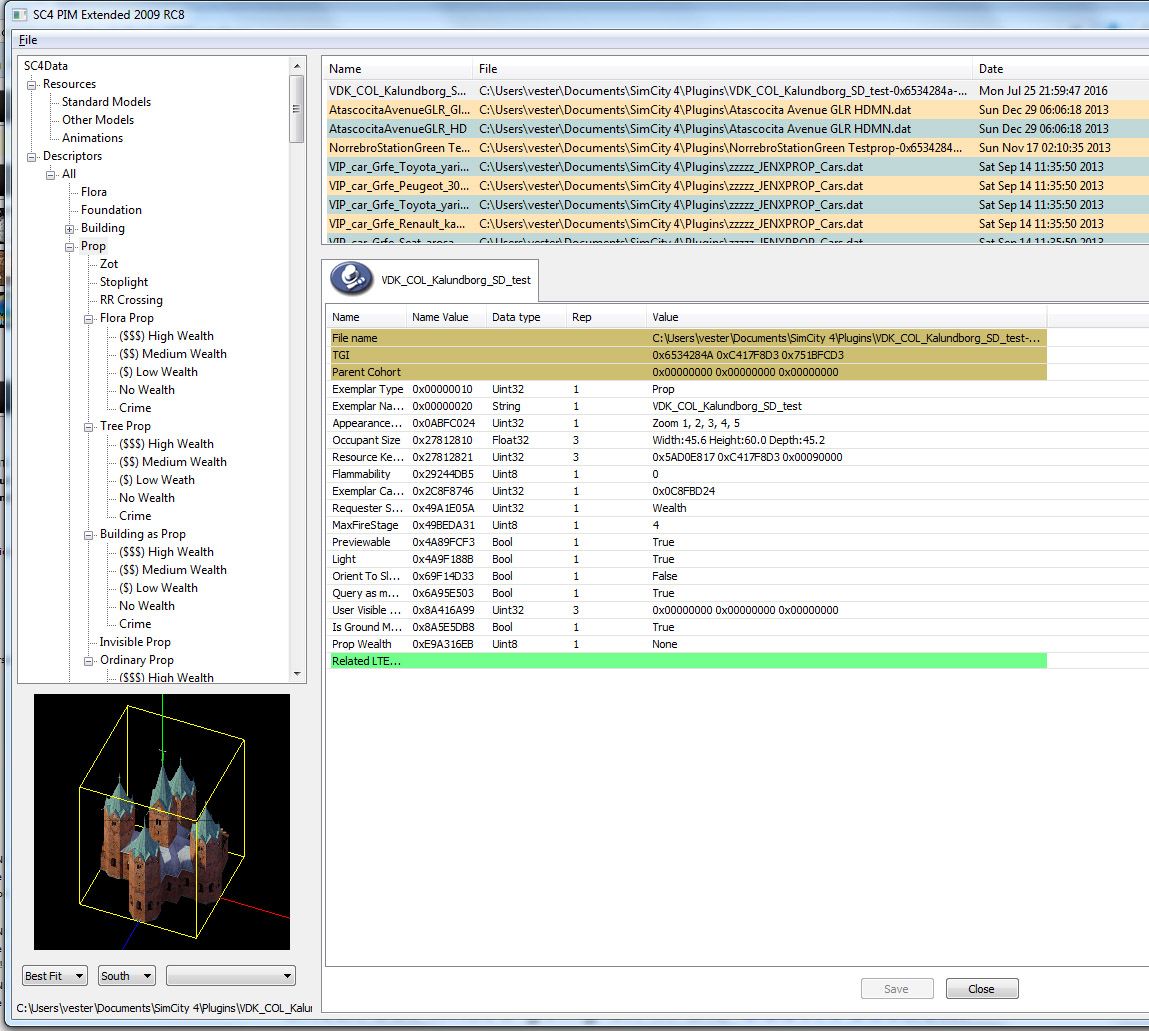
Task: Collapse the Building as Prop node
Action: pos(89,535)
